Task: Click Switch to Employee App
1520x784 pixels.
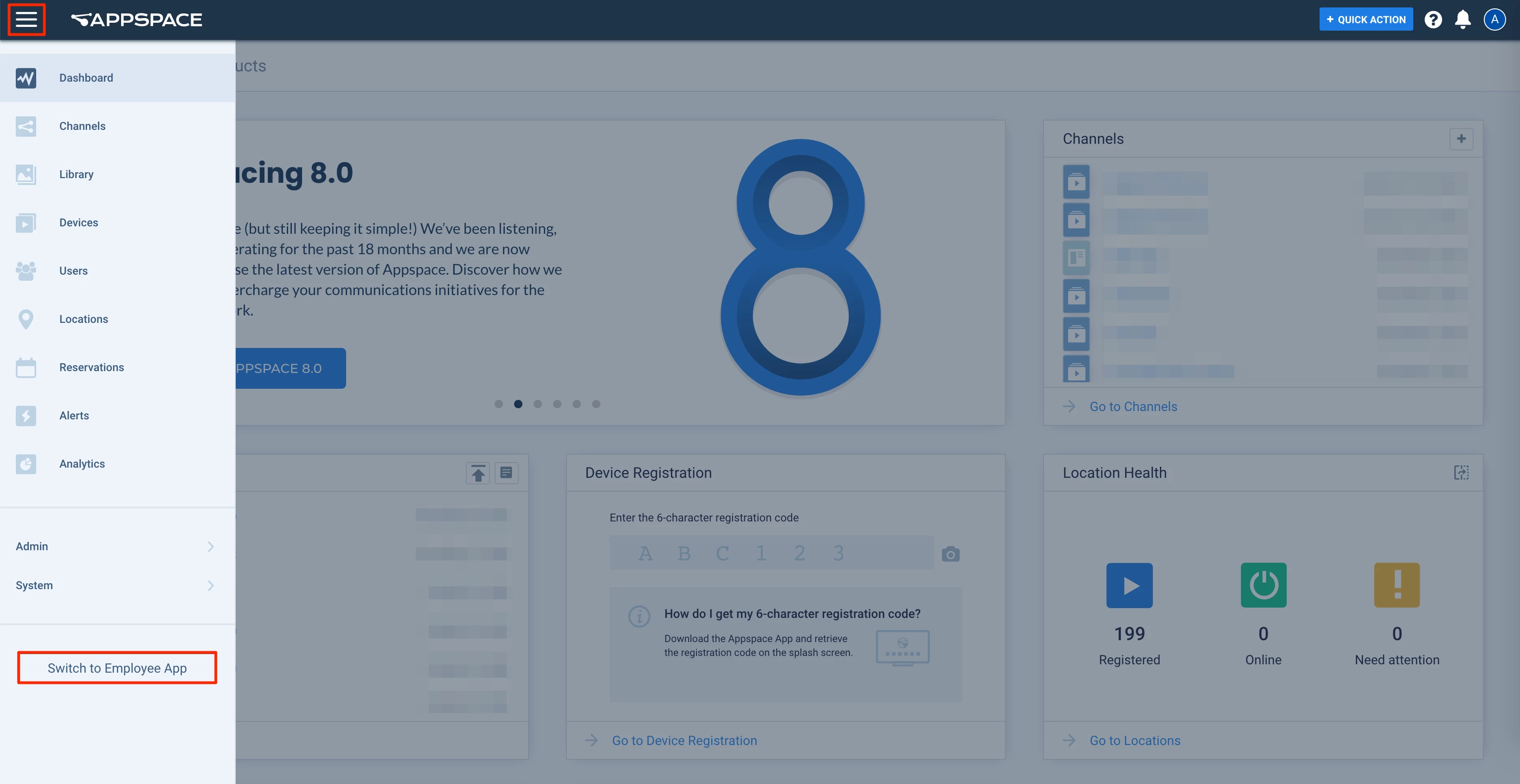Action: pos(117,668)
